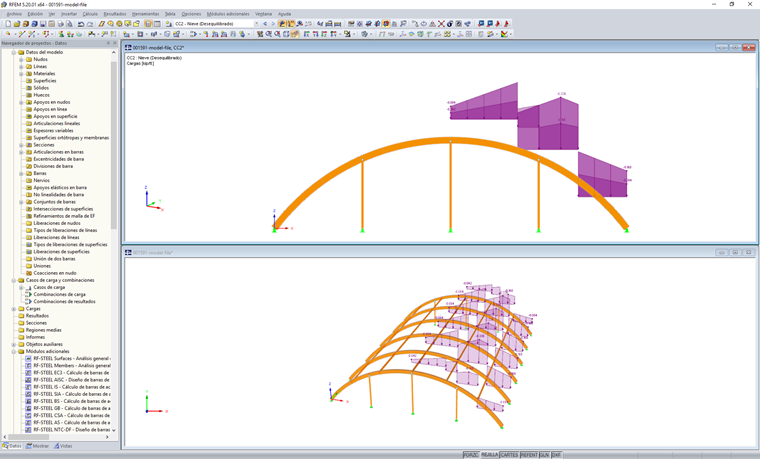Viewport: 760px width, 459px height.
Task: Expand the Materiales tree node
Action: pos(21,74)
